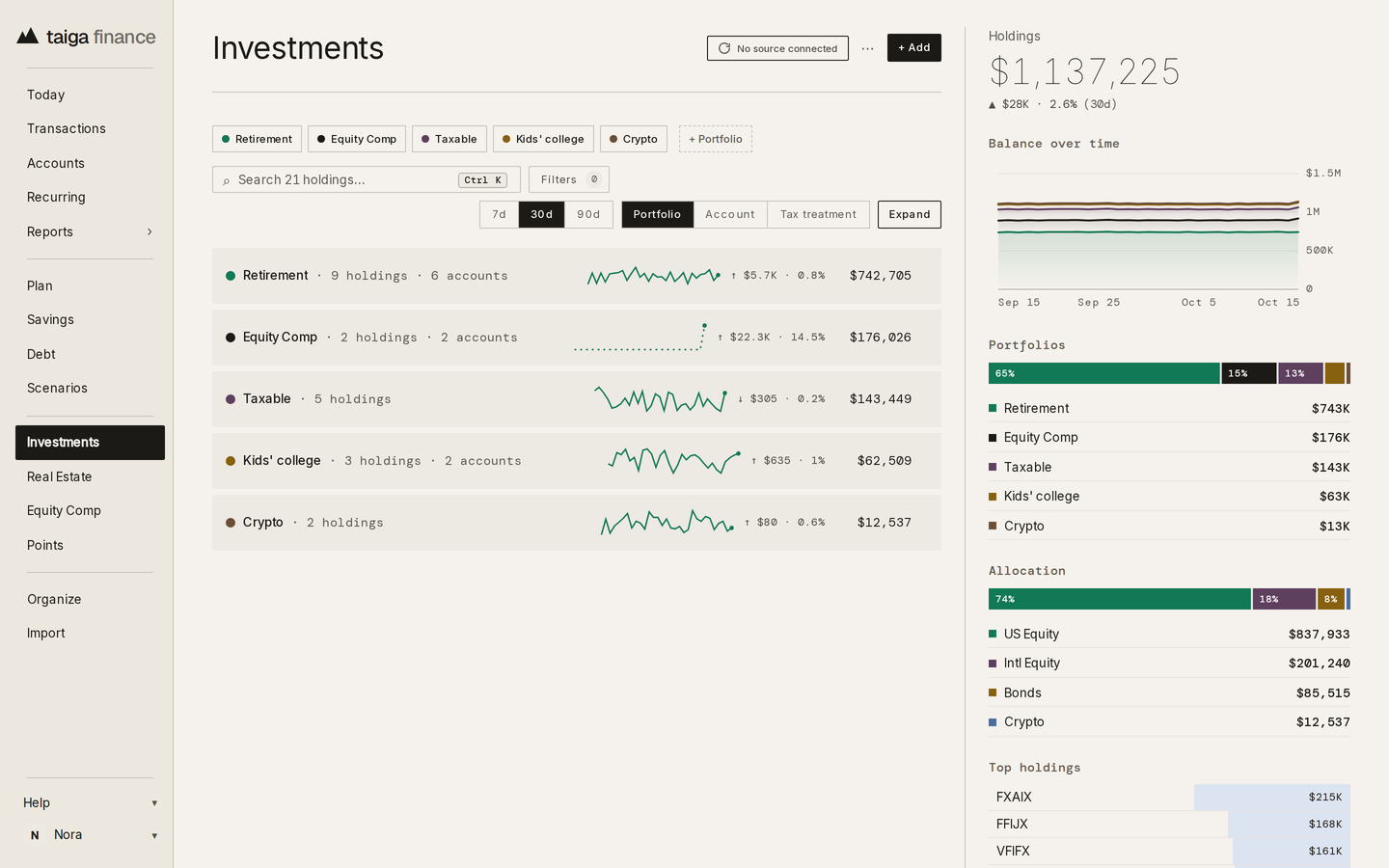
Task: Expand the Equity Comp portfolio row
Action: point(577,338)
